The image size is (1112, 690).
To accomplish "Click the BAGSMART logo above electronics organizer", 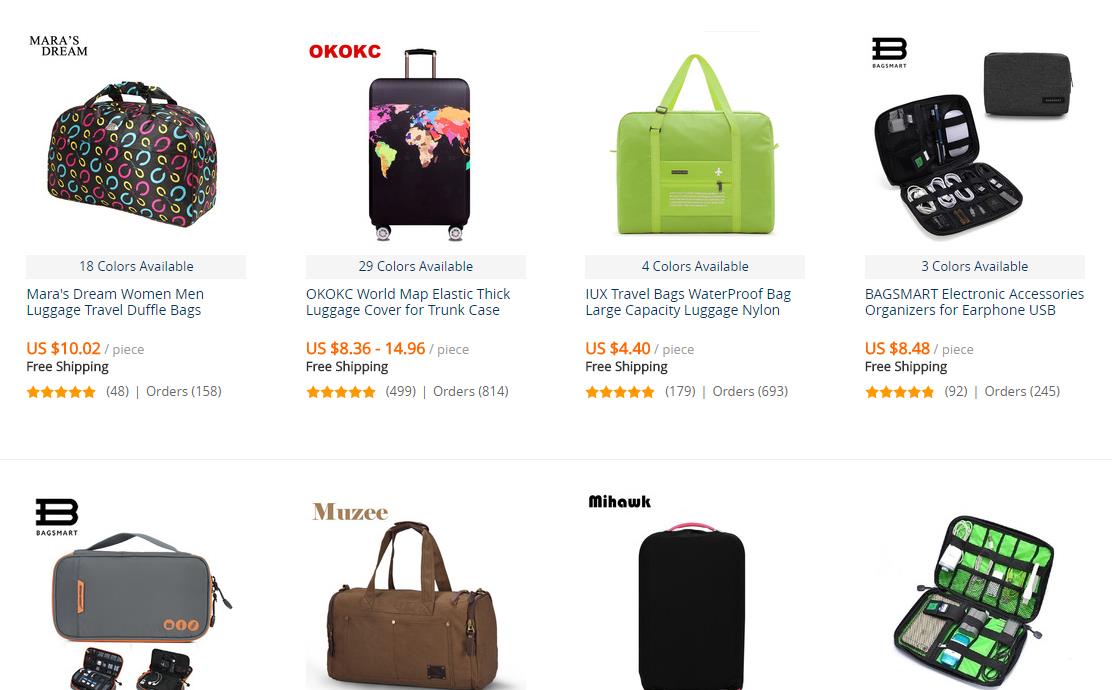I will coord(889,53).
